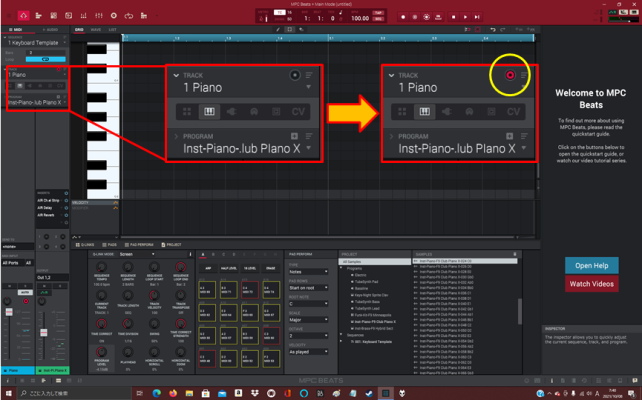Select the WAVE view tab

(x=96, y=29)
